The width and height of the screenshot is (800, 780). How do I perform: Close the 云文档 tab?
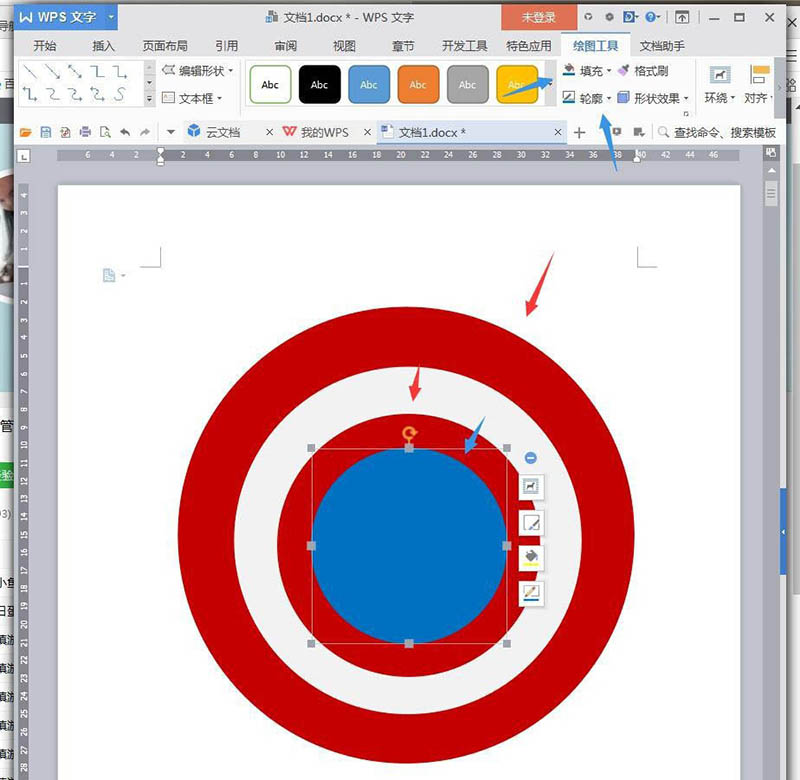click(270, 132)
